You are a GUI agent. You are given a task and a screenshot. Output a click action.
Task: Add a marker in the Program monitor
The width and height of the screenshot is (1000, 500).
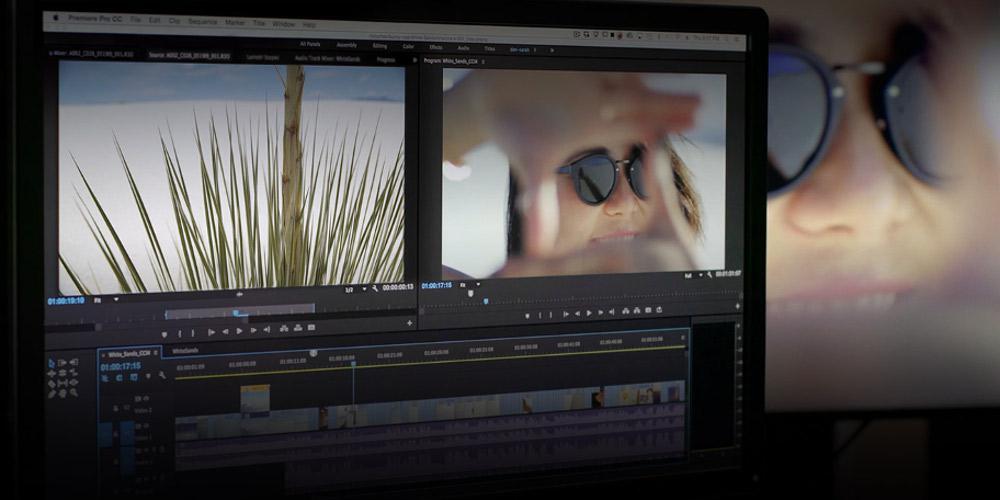click(x=528, y=314)
